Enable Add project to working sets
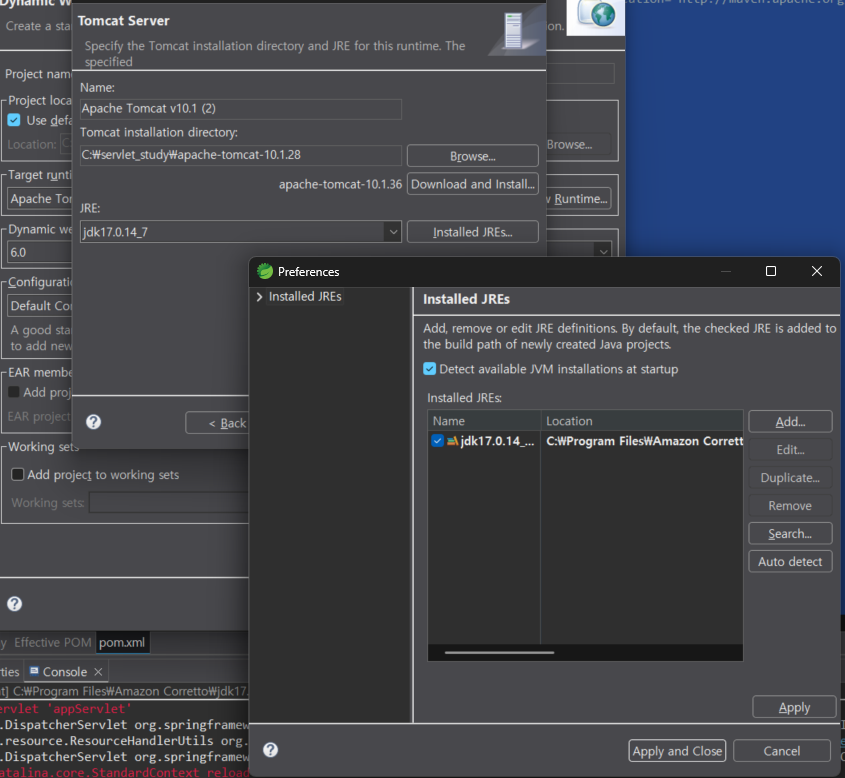 pyautogui.click(x=18, y=474)
